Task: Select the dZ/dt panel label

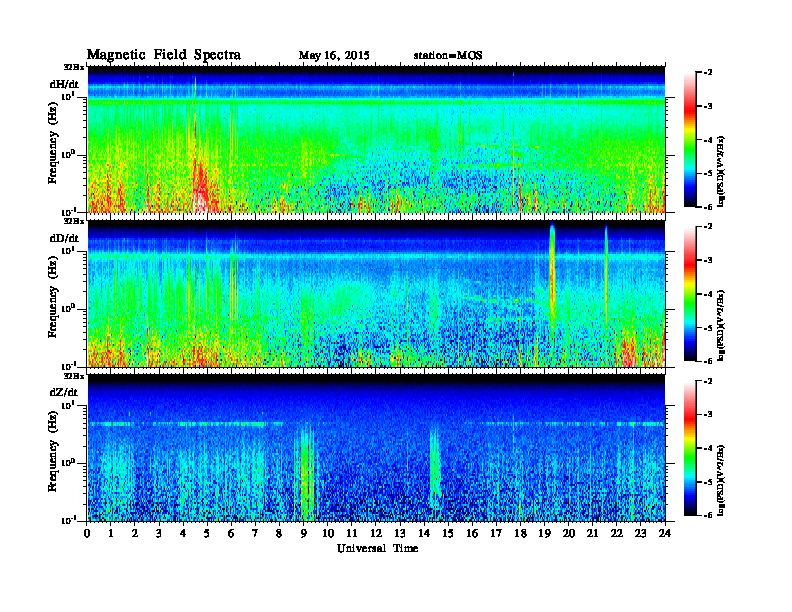Action: click(x=64, y=392)
